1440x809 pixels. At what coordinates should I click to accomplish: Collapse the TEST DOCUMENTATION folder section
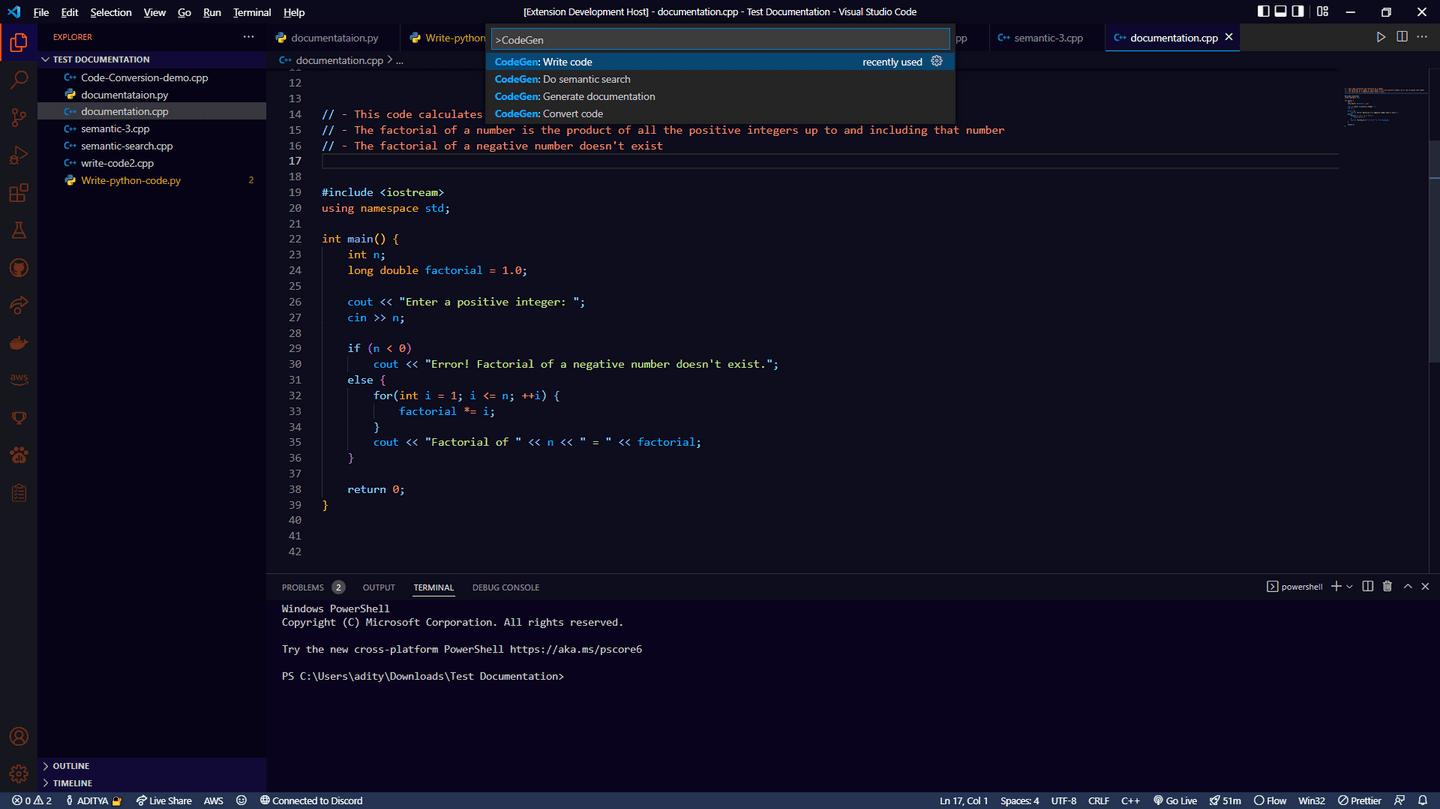coord(151,59)
